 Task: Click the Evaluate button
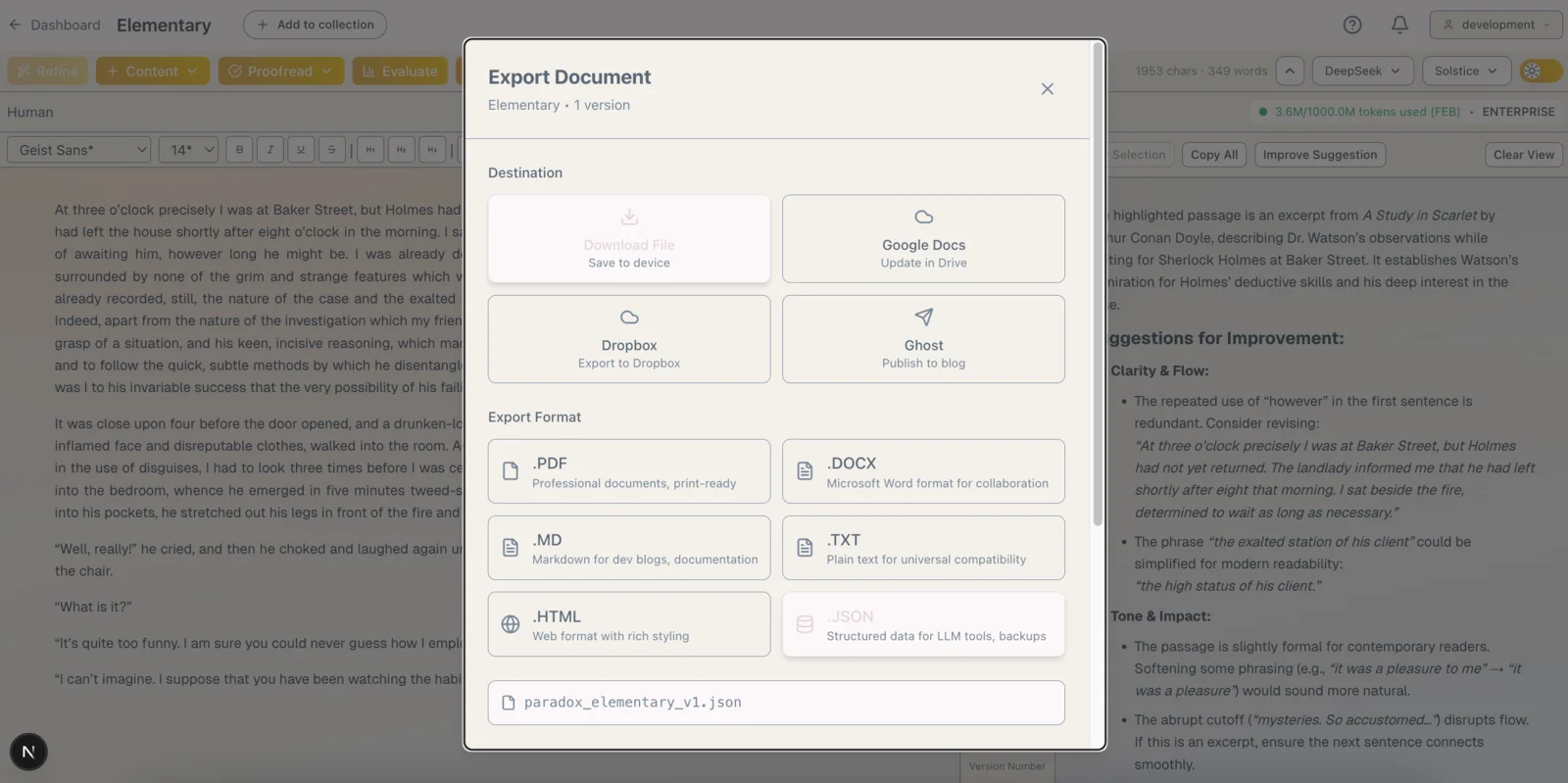pos(400,71)
